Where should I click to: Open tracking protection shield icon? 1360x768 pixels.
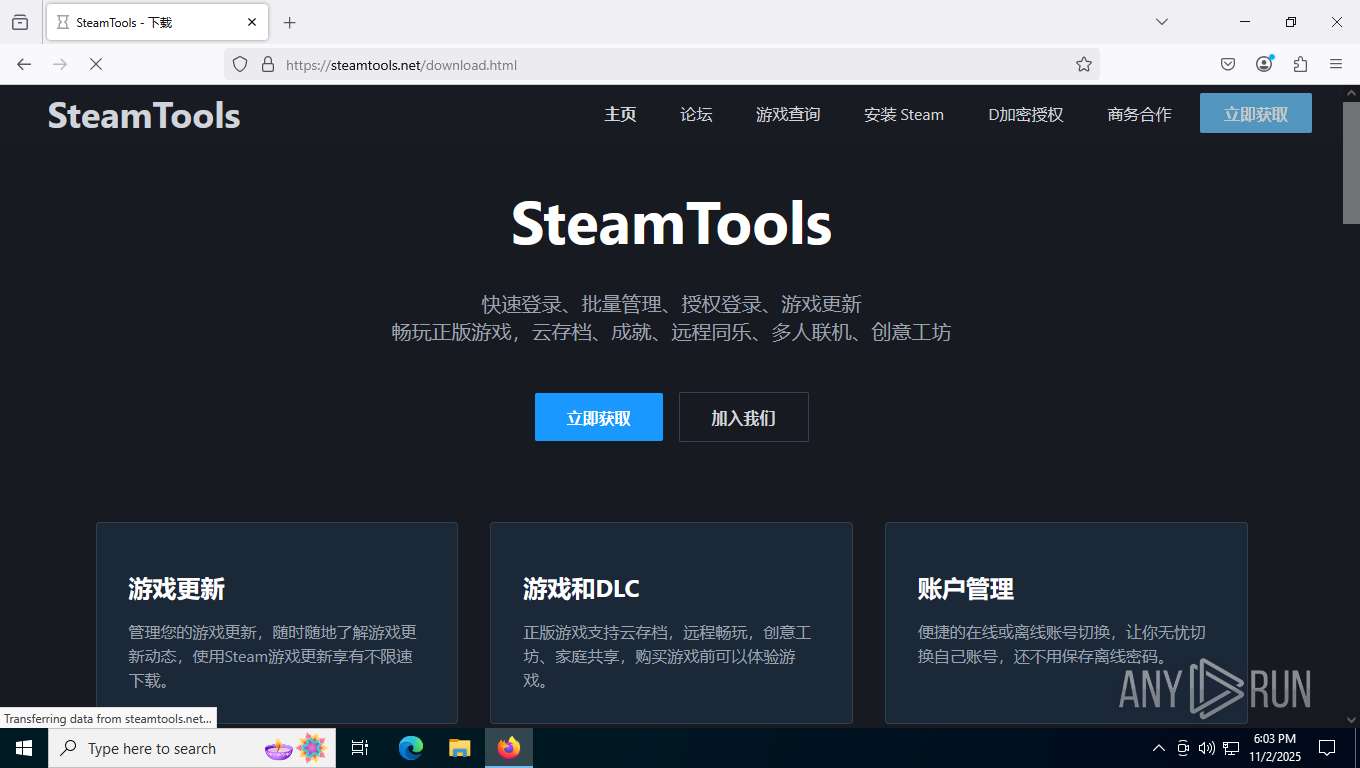(x=240, y=64)
